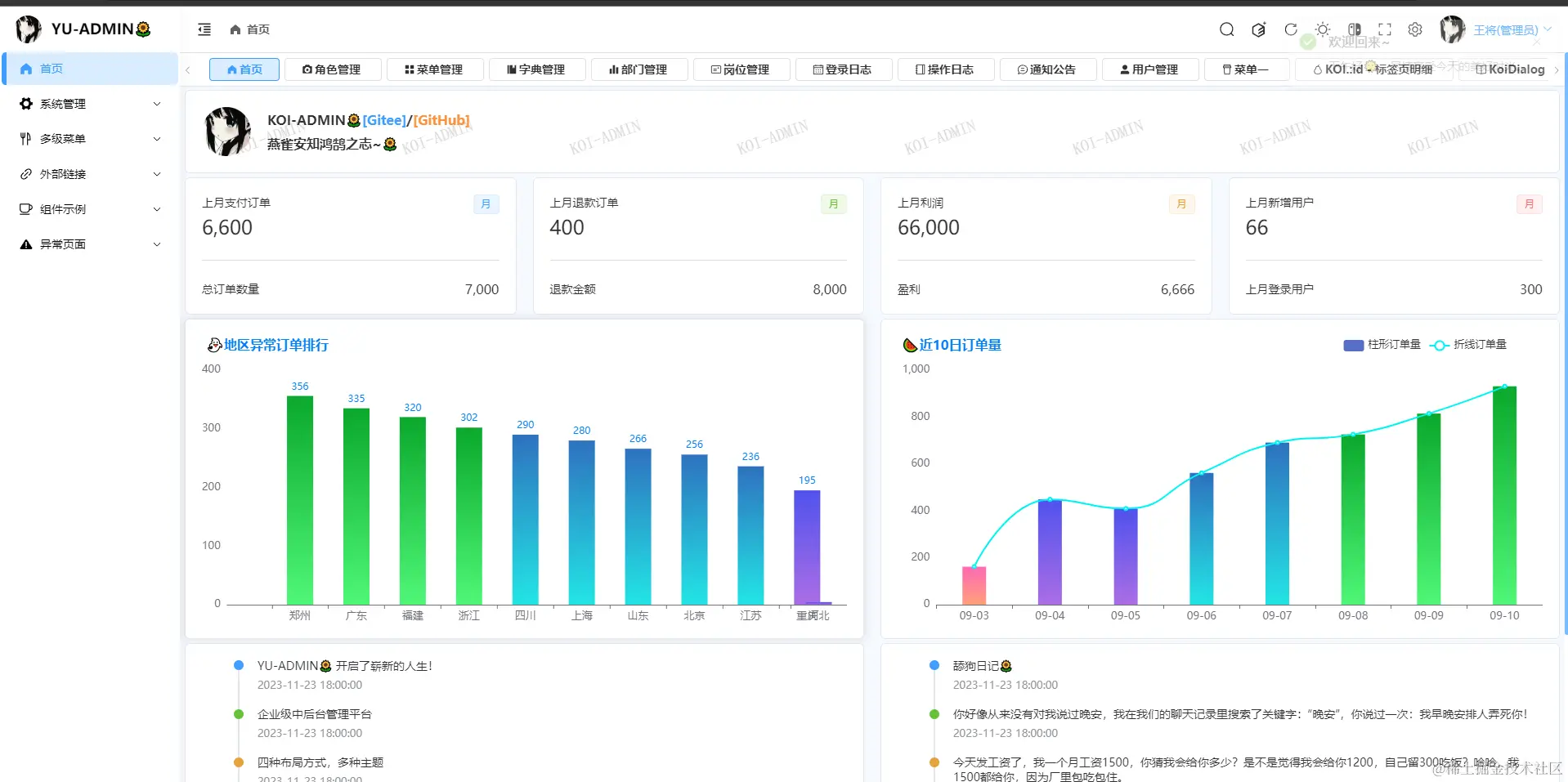Open the 通知公告 tab
The width and height of the screenshot is (1568, 782).
point(1048,69)
